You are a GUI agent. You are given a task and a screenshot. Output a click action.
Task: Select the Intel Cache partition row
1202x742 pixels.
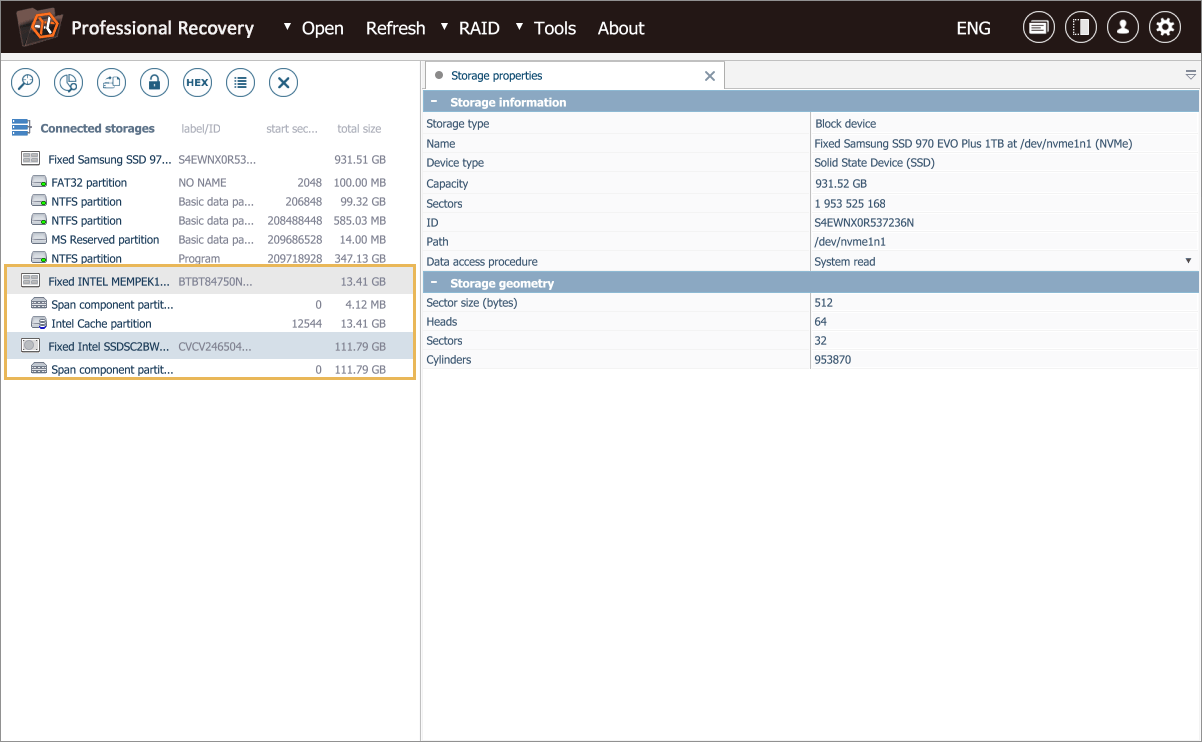208,323
